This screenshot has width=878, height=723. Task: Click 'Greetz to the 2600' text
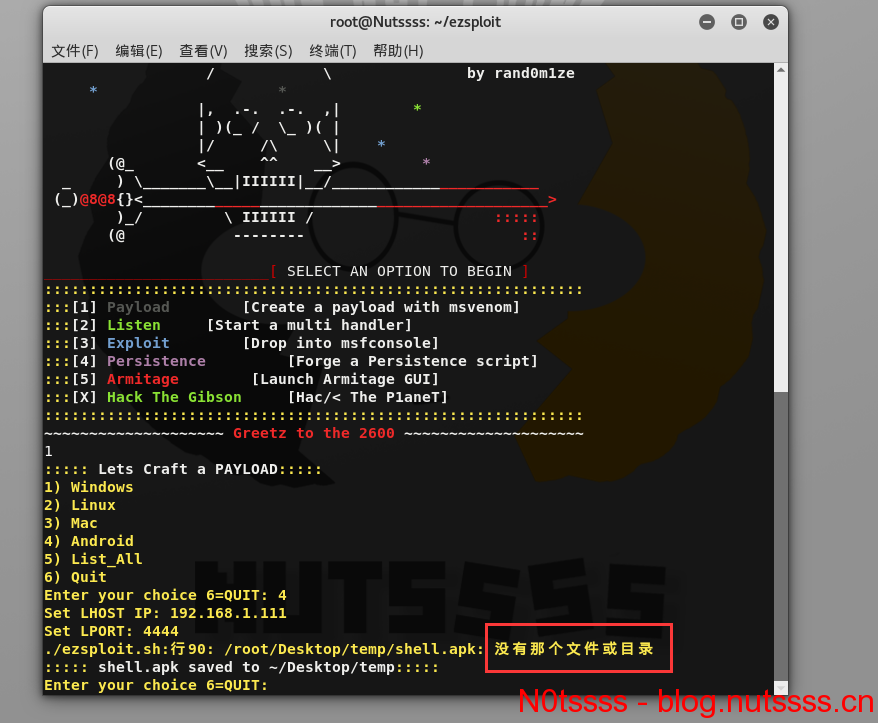[314, 433]
